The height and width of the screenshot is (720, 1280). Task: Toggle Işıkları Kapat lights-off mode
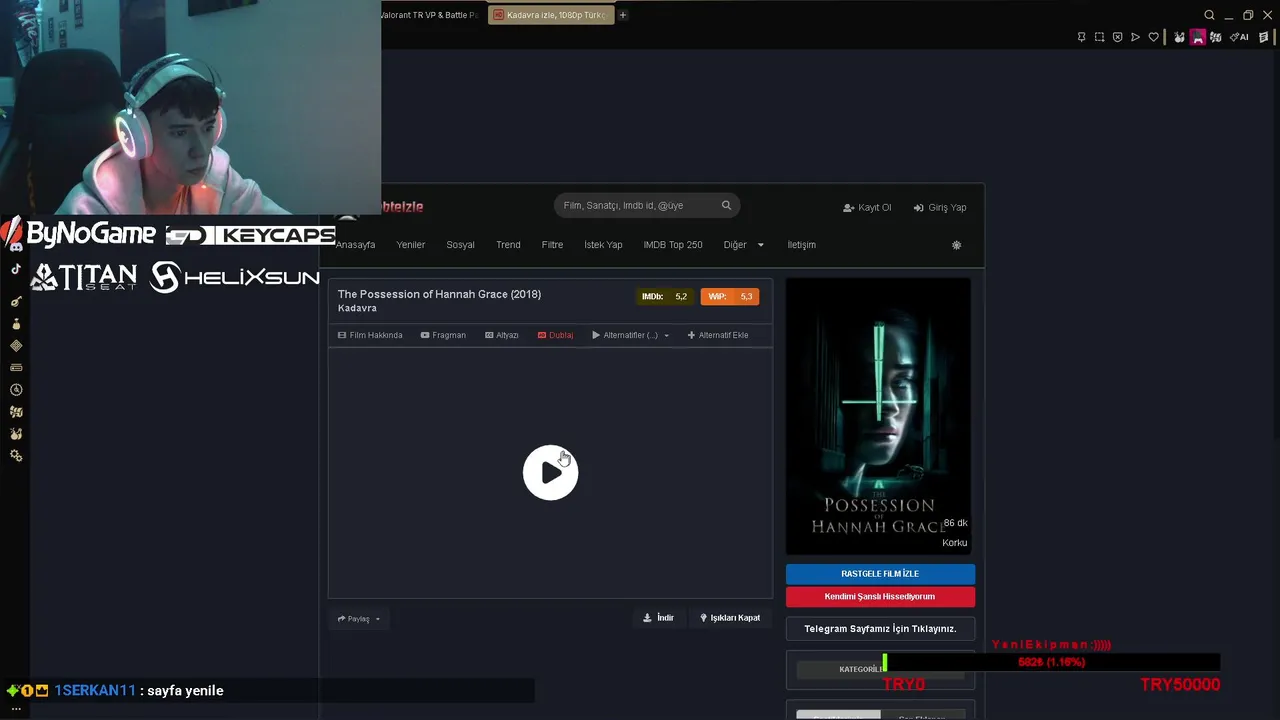pyautogui.click(x=730, y=618)
